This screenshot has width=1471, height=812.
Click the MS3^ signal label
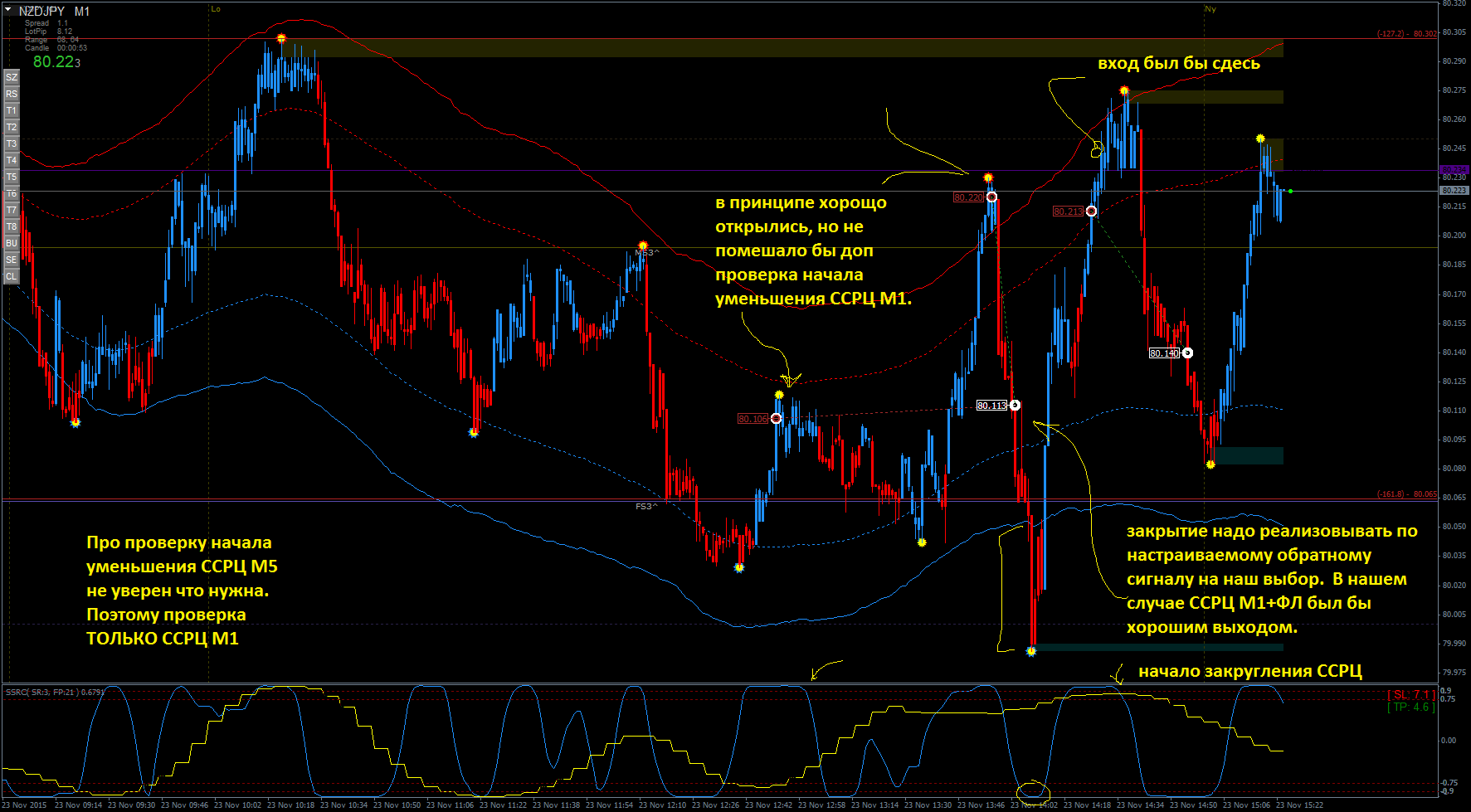pos(647,252)
